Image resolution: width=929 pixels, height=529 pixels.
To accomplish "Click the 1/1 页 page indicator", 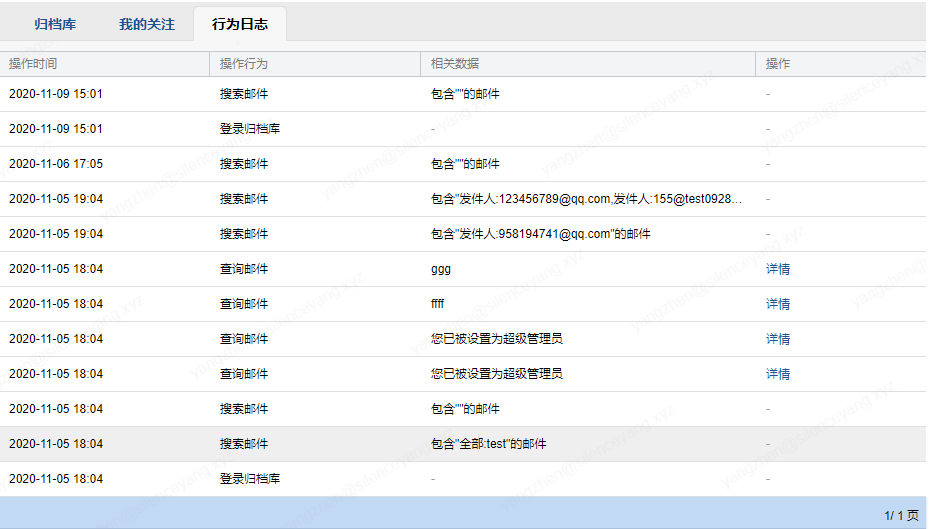I will coord(901,515).
